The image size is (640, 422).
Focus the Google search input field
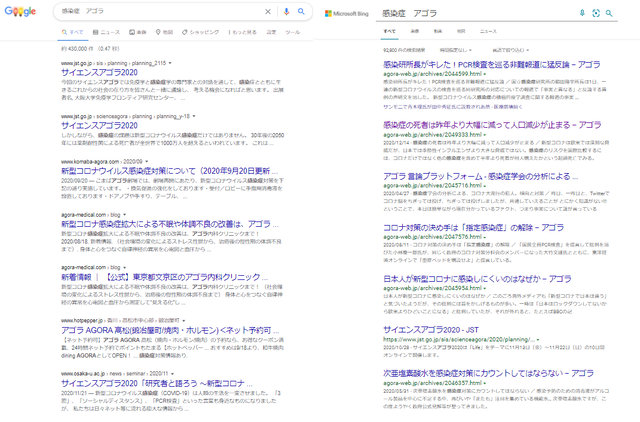click(x=159, y=11)
